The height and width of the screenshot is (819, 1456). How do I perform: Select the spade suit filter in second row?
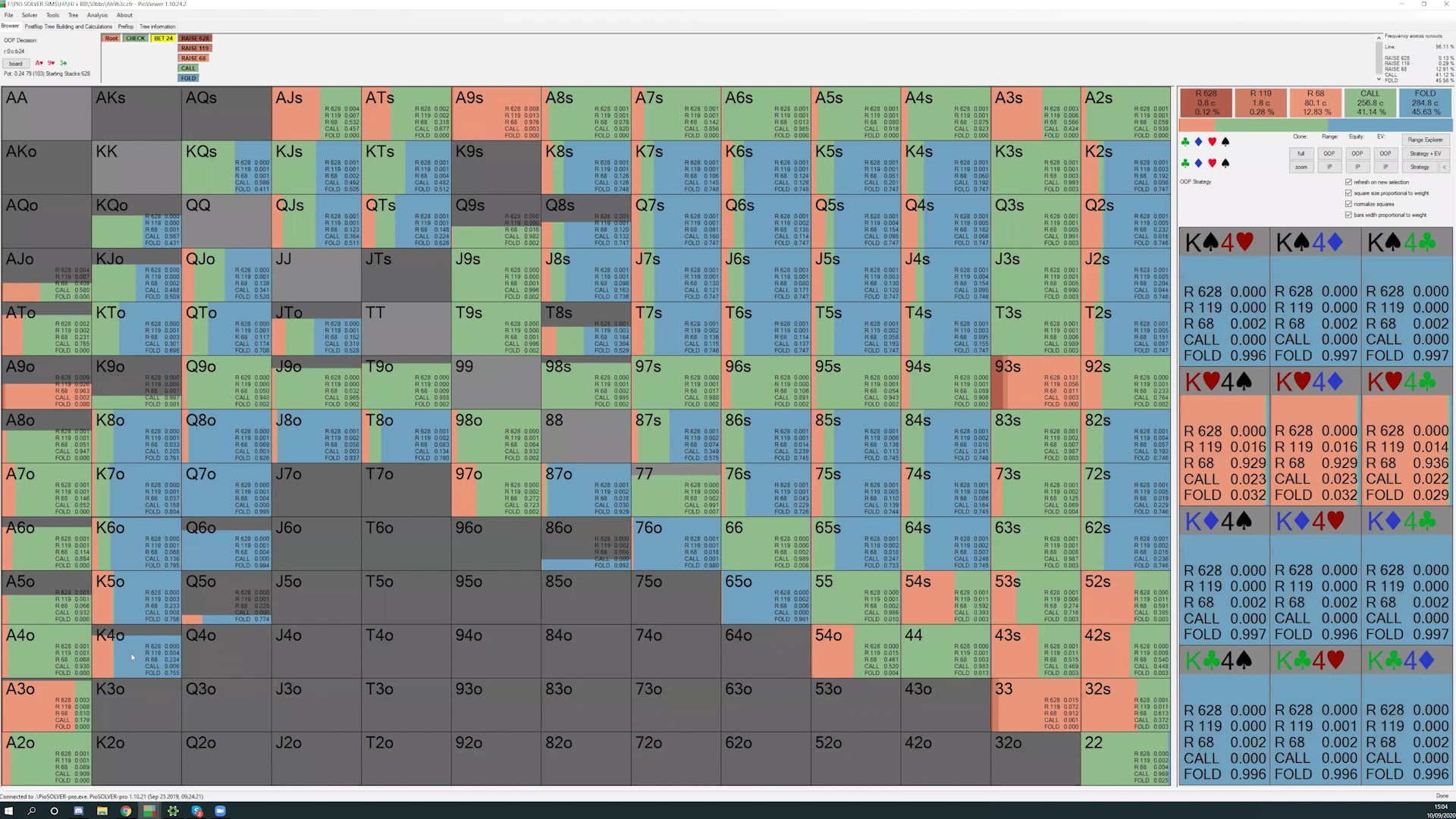(1225, 163)
